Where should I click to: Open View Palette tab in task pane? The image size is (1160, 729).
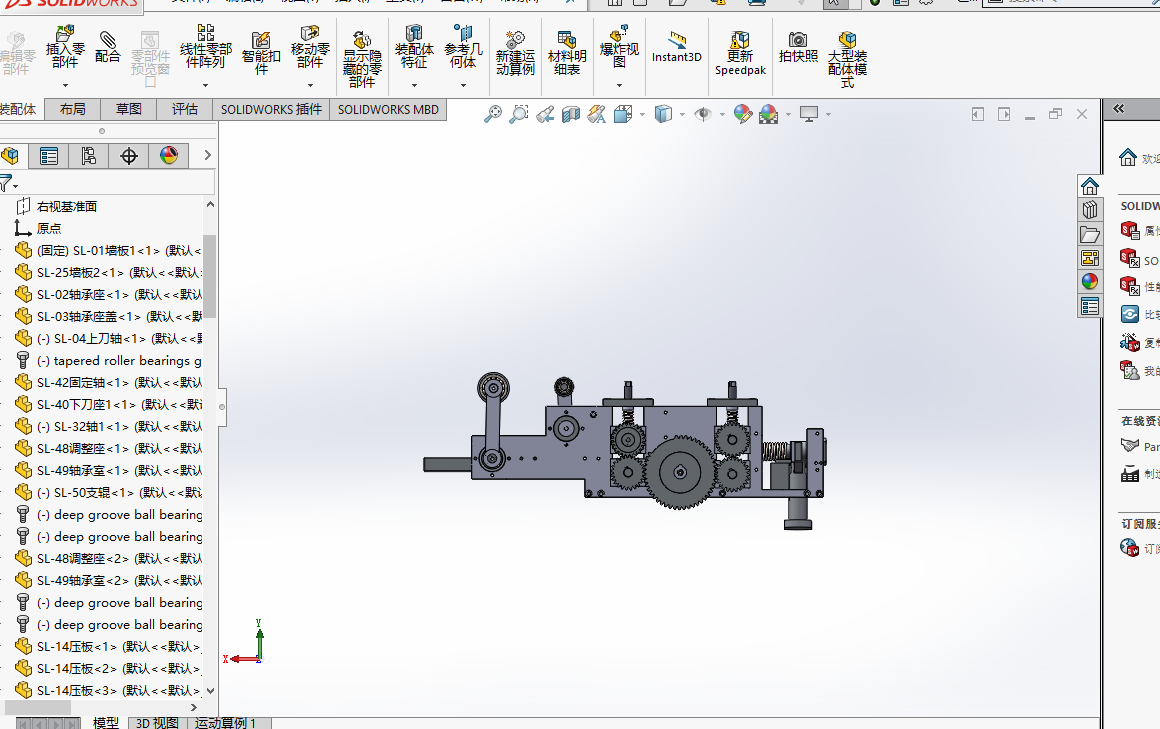pyautogui.click(x=1090, y=258)
